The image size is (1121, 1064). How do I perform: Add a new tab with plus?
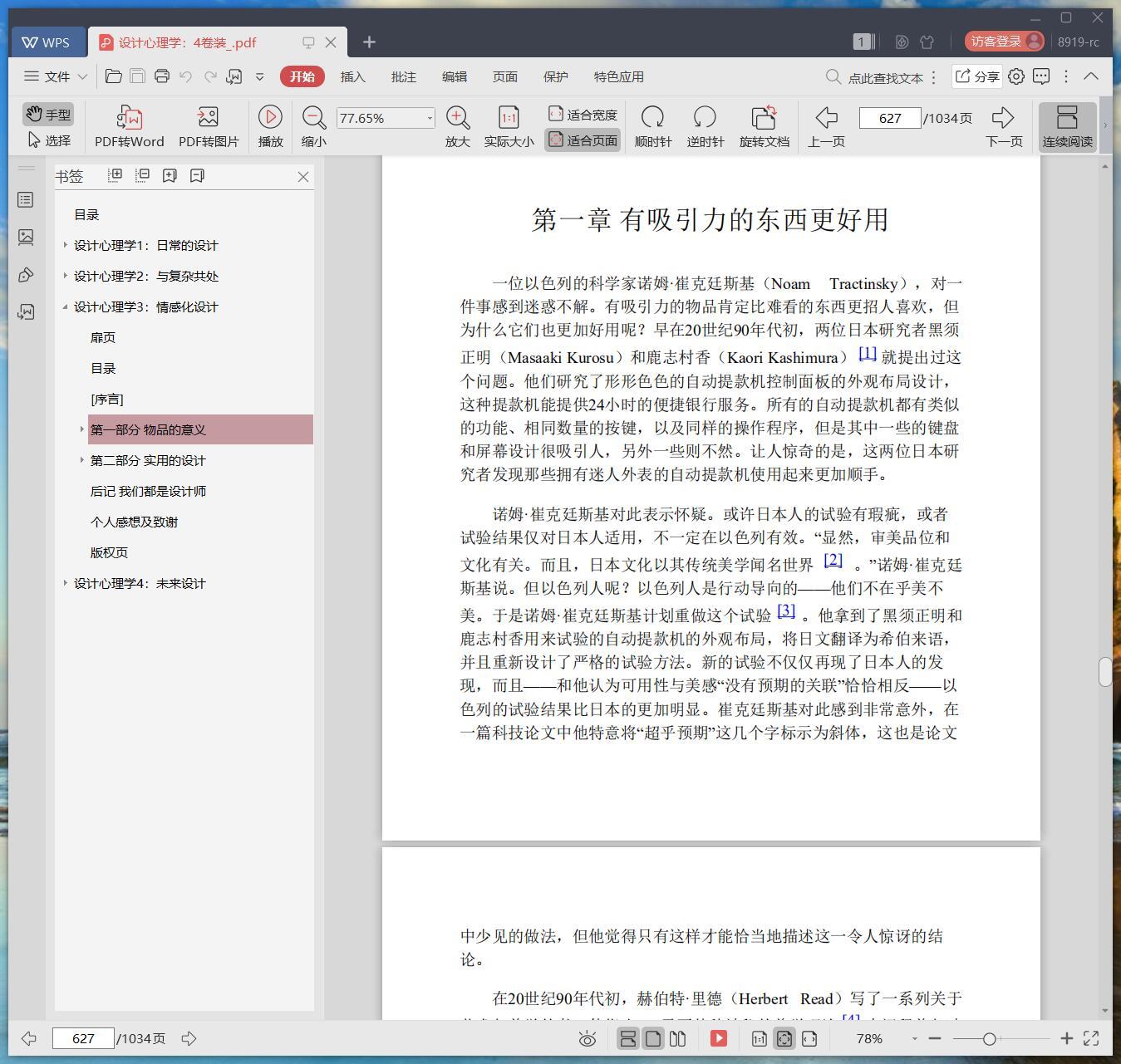pos(369,42)
